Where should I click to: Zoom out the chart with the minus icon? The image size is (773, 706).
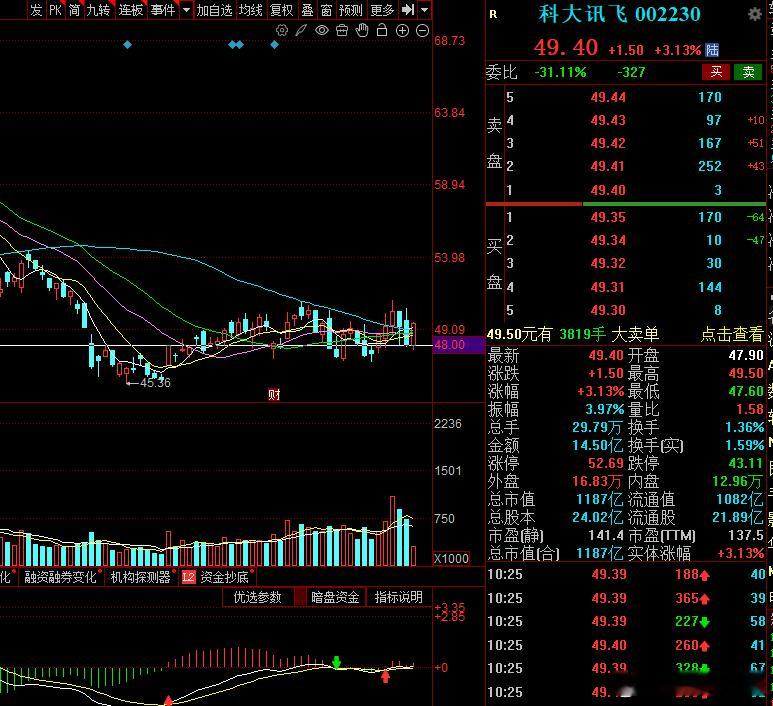click(422, 31)
